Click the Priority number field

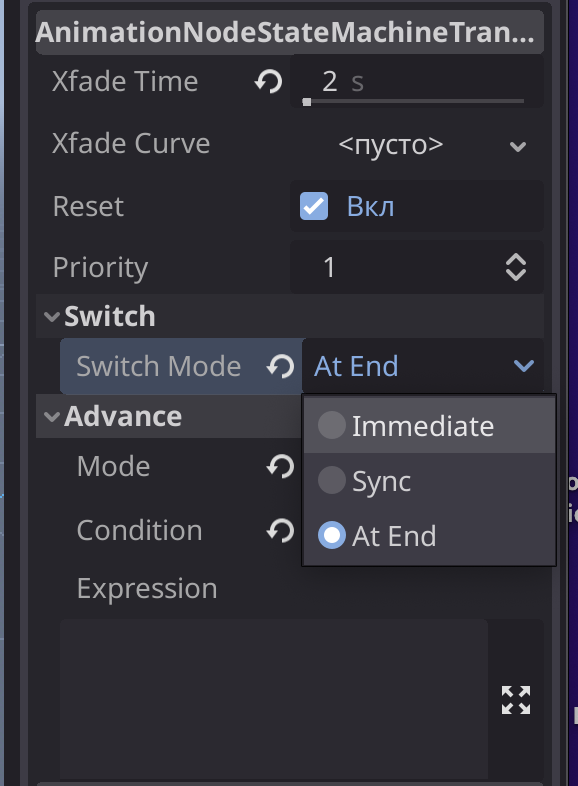pyautogui.click(x=396, y=267)
